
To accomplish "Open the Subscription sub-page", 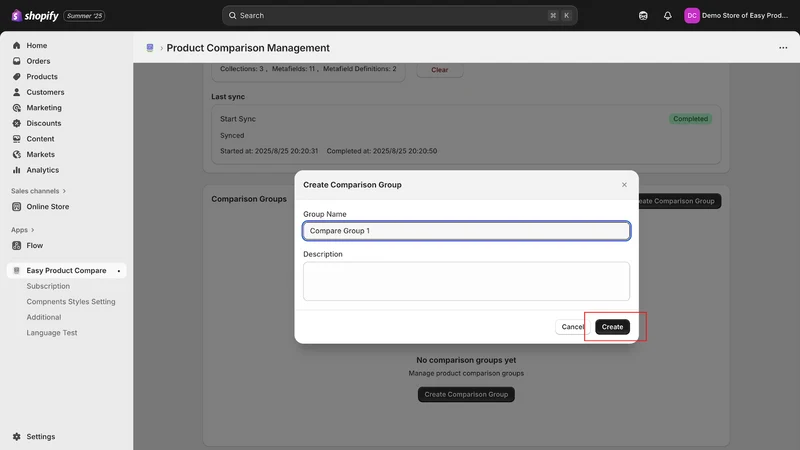I will (48, 286).
